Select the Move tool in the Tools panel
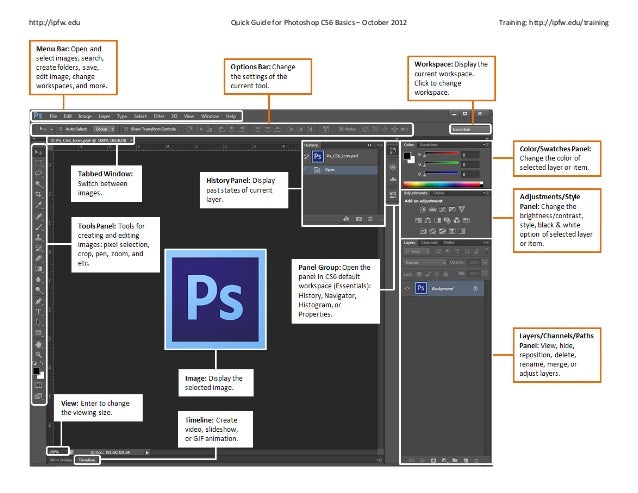The image size is (638, 493). pyautogui.click(x=38, y=152)
